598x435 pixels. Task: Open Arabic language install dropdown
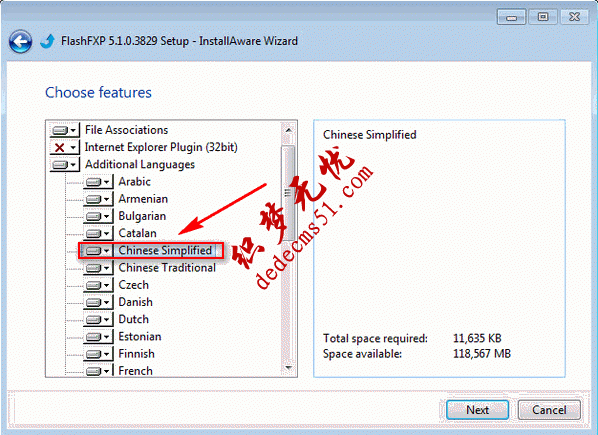[x=98, y=182]
